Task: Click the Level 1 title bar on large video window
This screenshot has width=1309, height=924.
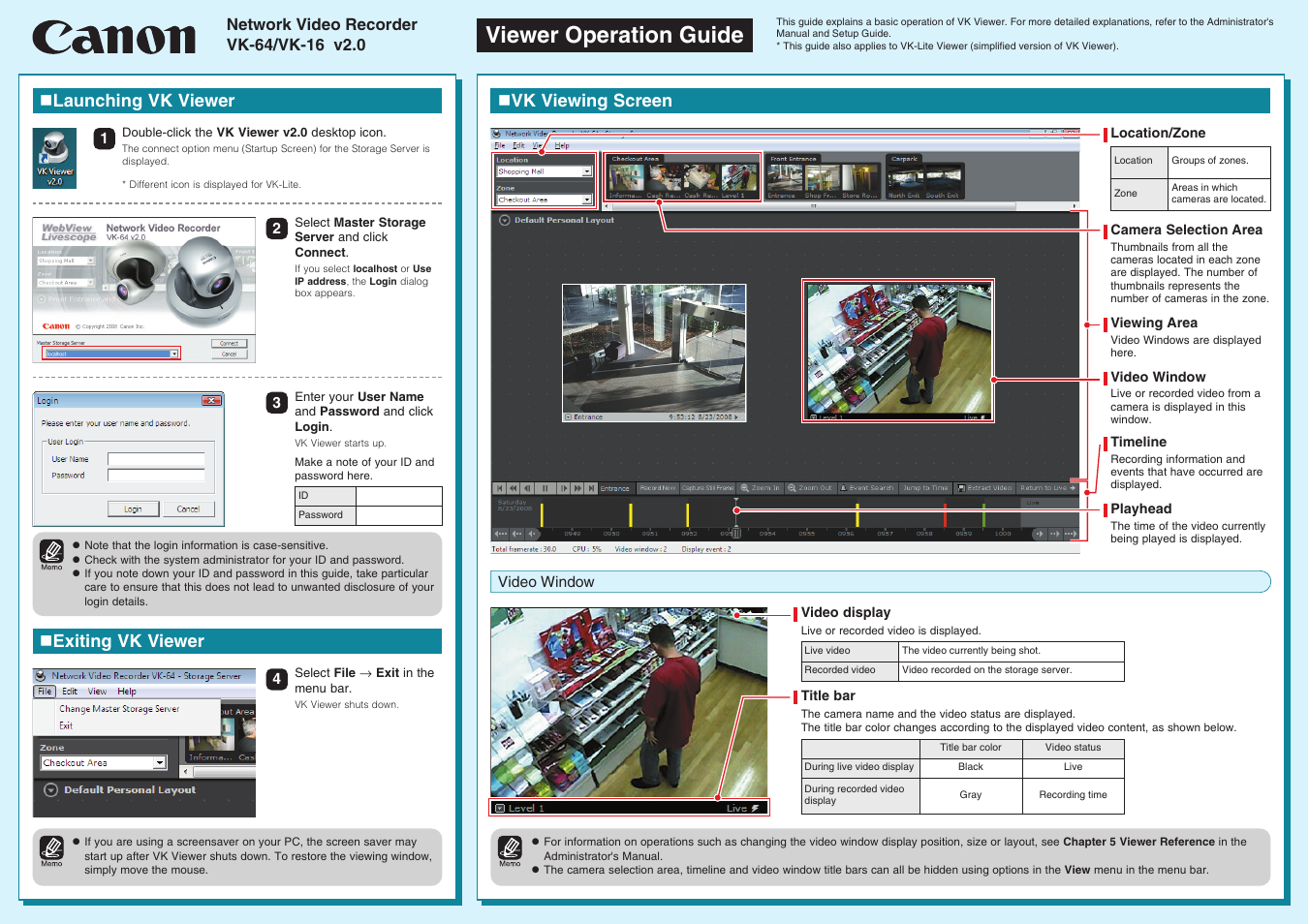Action: [629, 808]
